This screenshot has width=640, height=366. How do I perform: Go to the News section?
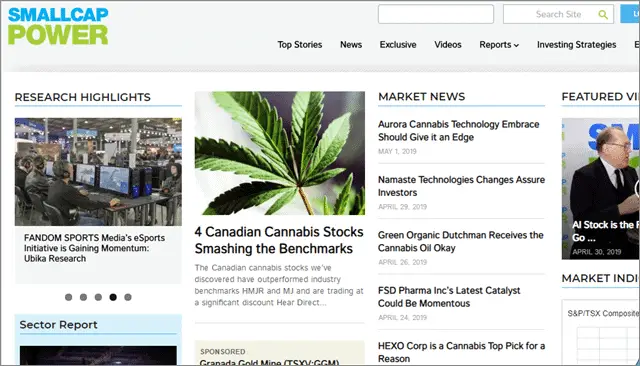click(351, 44)
